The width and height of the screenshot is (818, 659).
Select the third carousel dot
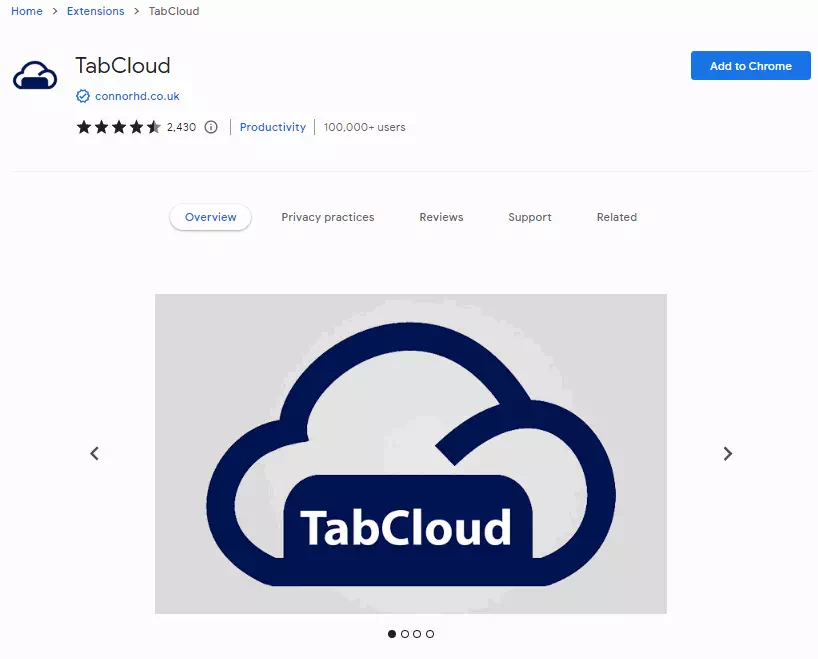click(x=417, y=634)
